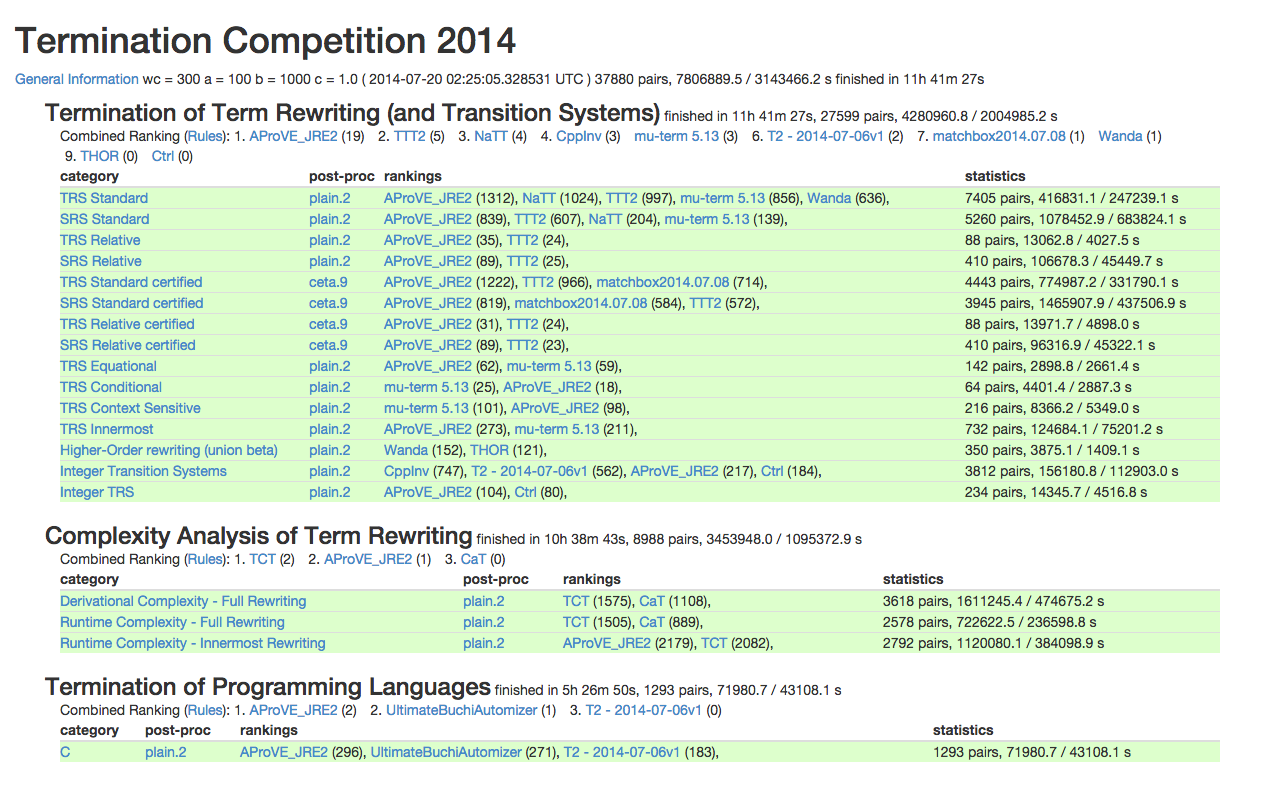Open THOR in Term Rewriting combined ranking
The width and height of the screenshot is (1280, 785).
pos(99,156)
